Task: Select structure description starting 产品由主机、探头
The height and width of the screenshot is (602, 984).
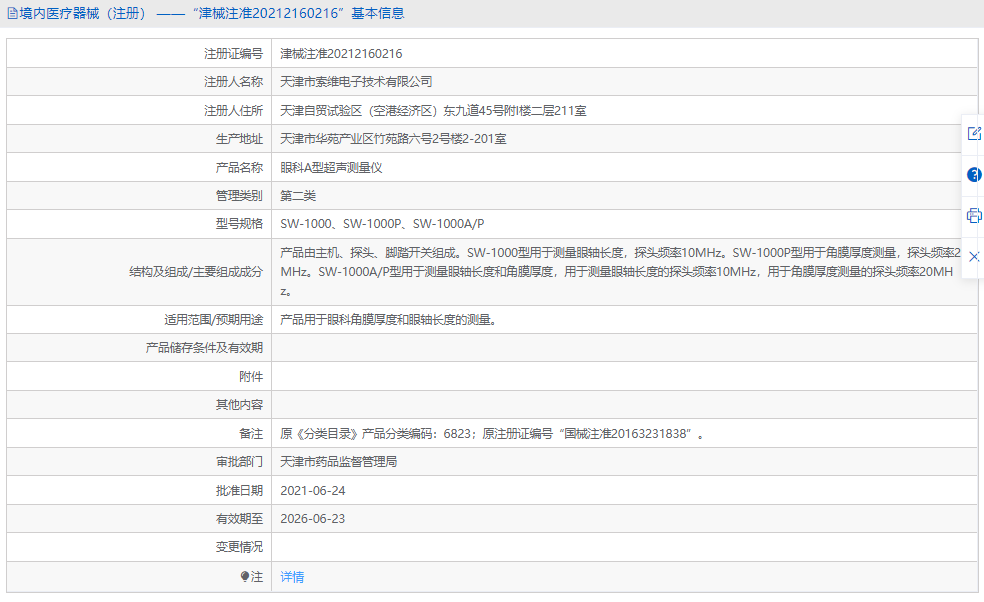Action: [x=620, y=272]
